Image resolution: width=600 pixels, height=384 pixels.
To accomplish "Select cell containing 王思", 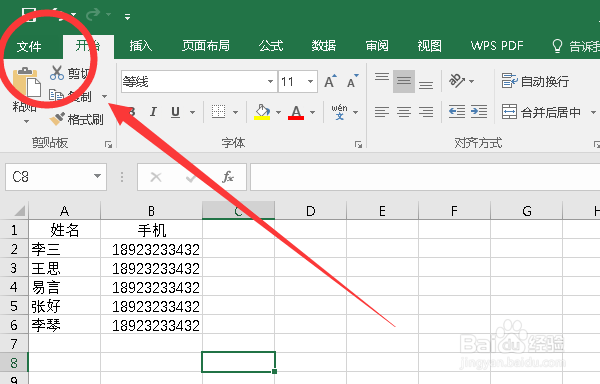I will tap(64, 268).
